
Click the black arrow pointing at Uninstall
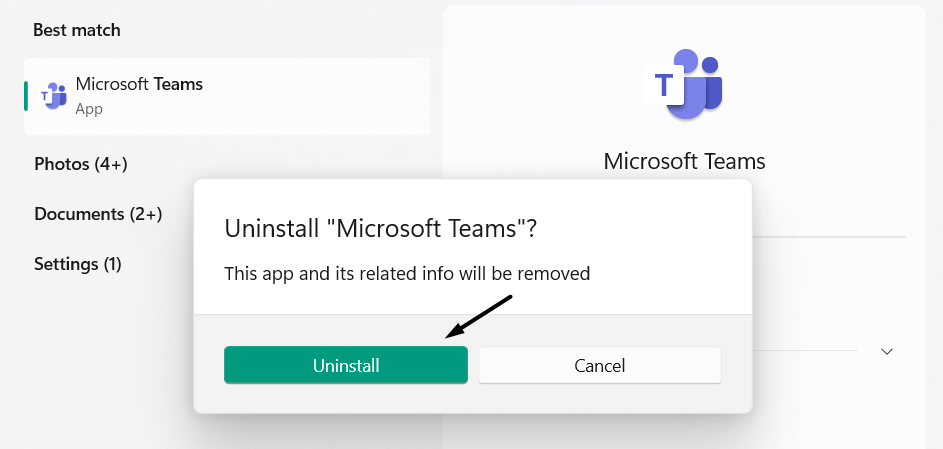tap(480, 317)
